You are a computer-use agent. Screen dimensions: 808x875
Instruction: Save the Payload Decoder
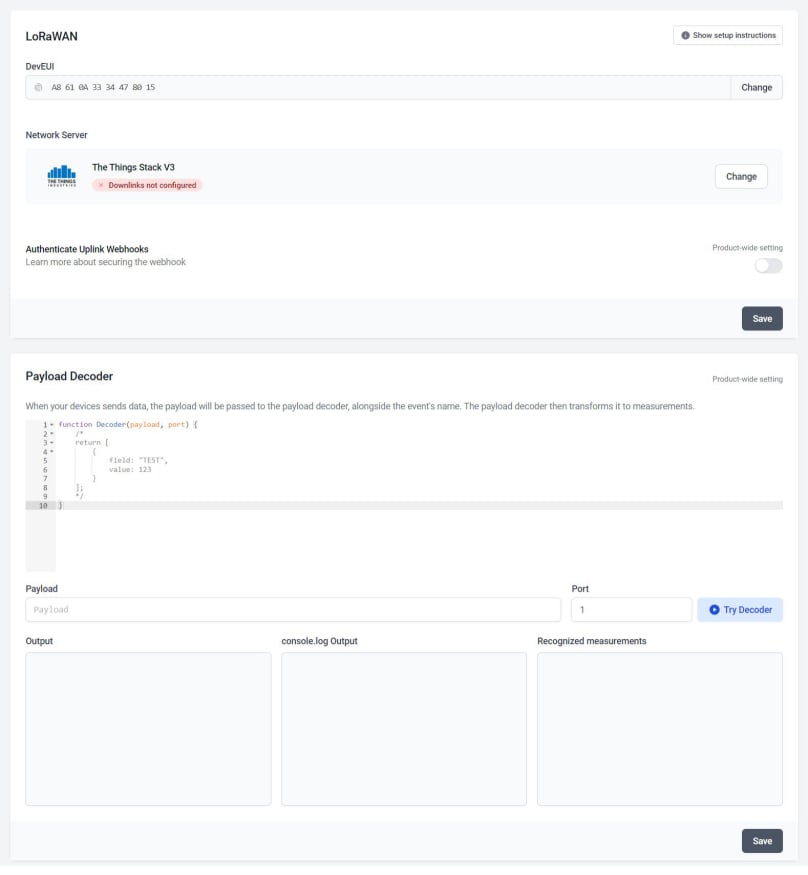tap(762, 840)
